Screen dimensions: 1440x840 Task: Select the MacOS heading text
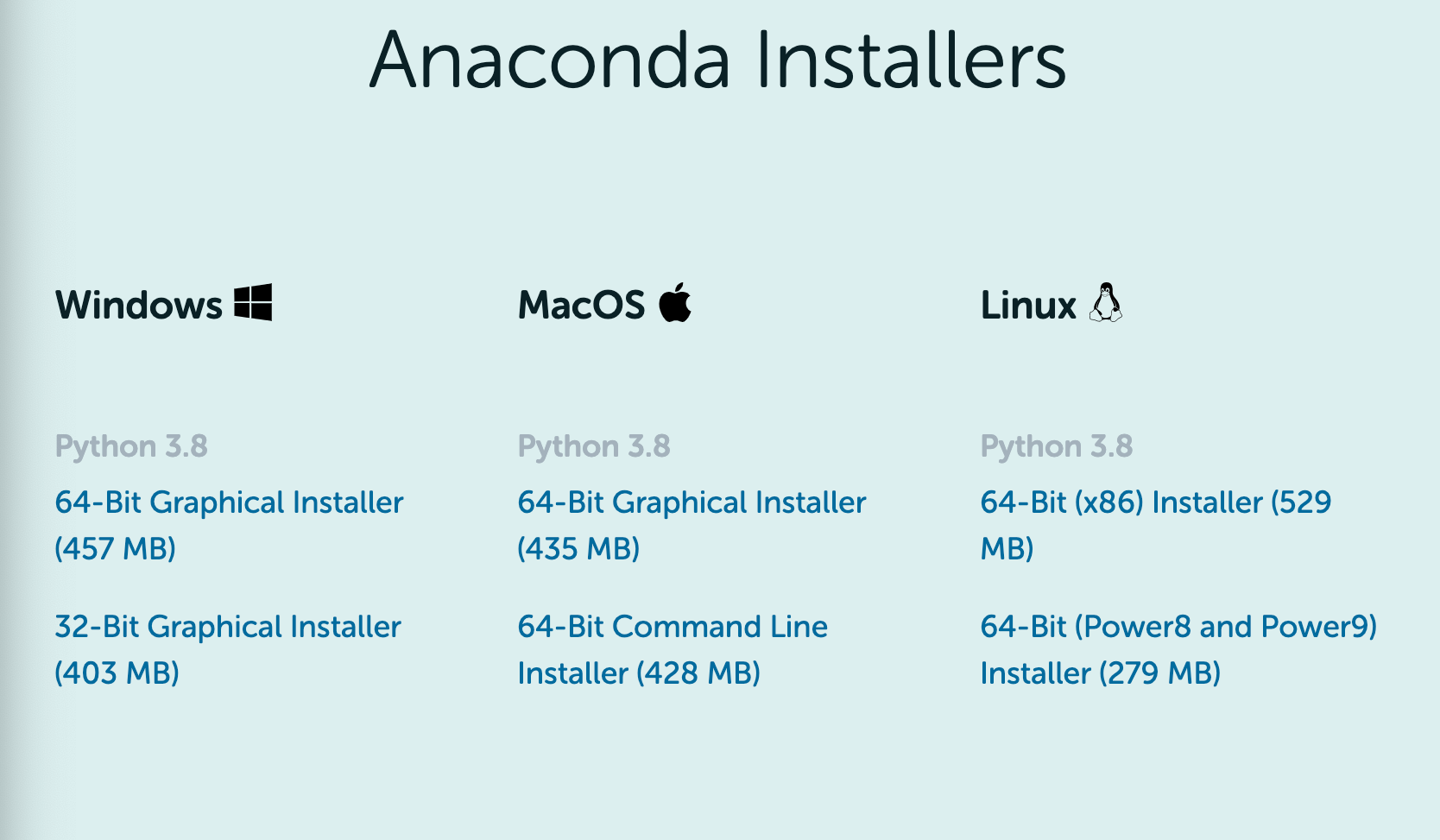581,305
